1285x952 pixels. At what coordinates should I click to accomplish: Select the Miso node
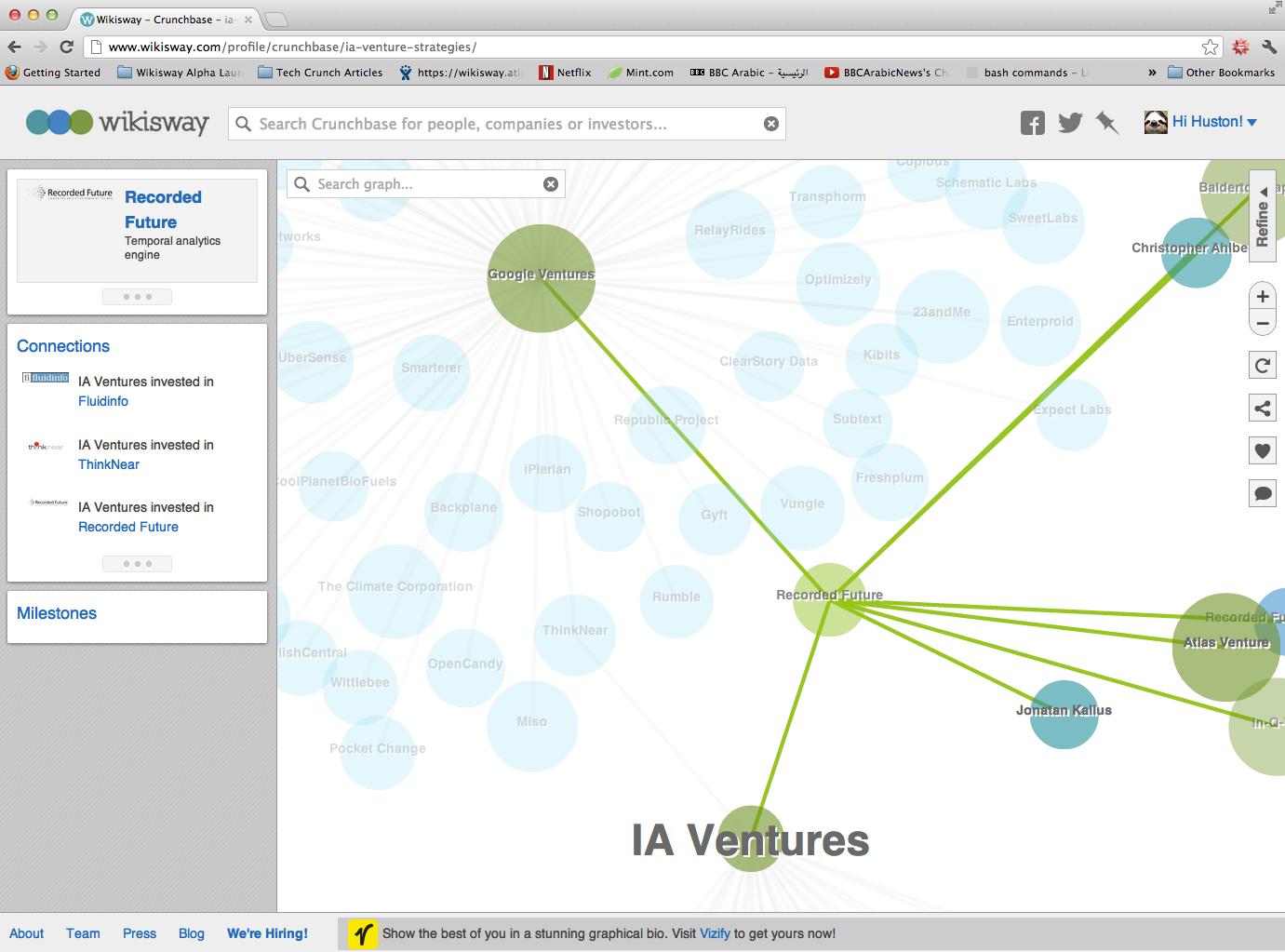pyautogui.click(x=532, y=725)
